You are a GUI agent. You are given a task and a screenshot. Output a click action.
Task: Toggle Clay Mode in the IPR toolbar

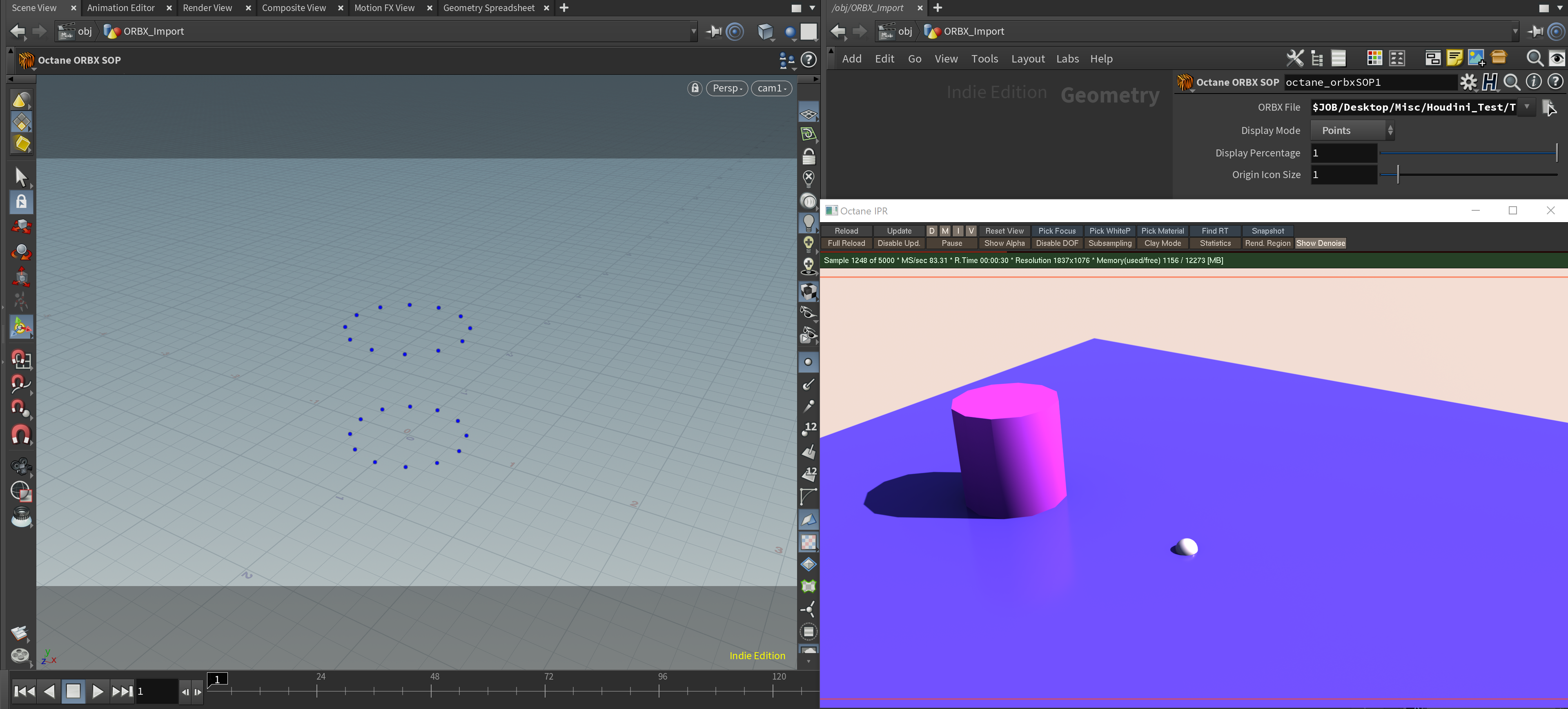[x=1162, y=243]
